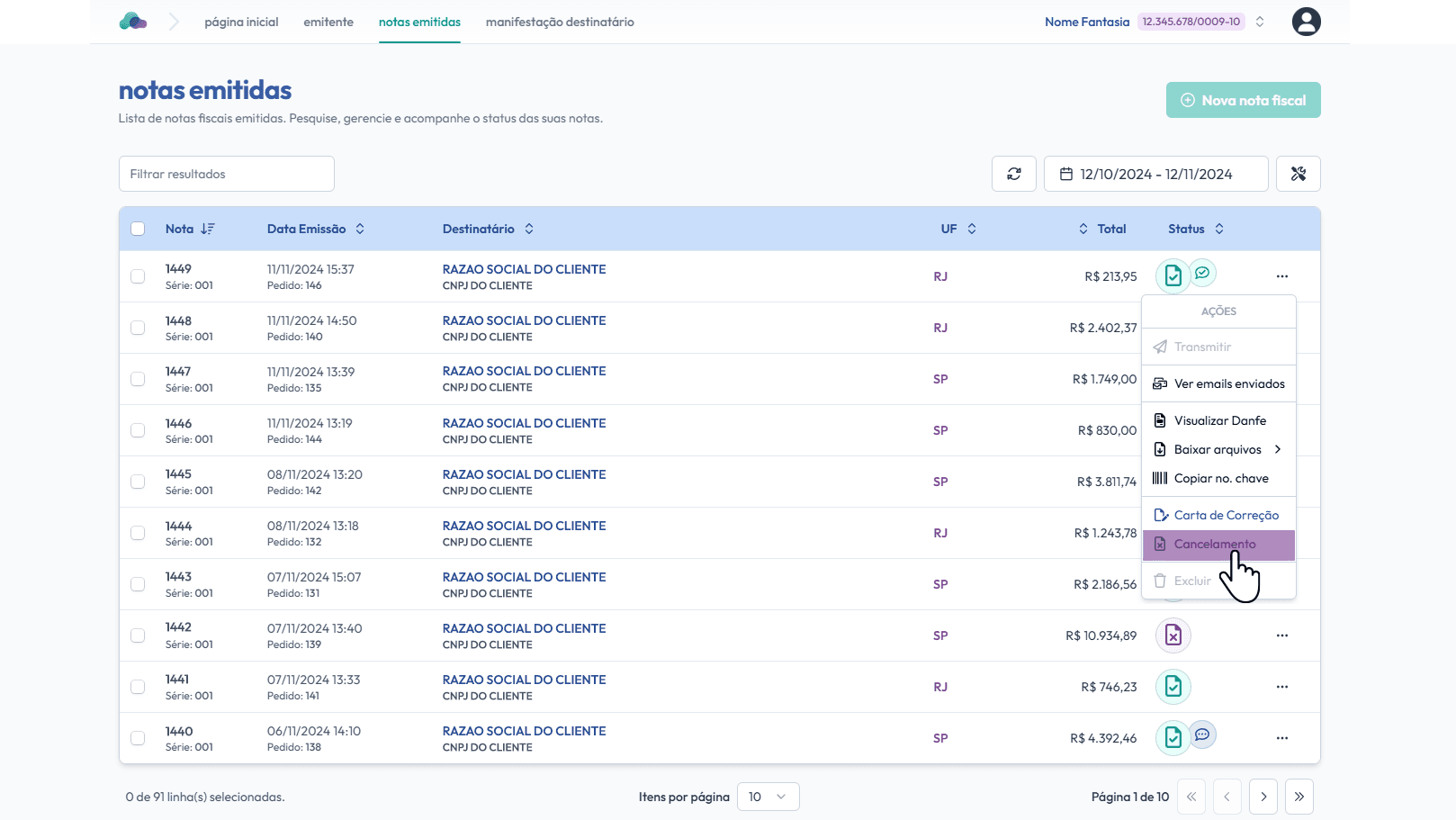The width and height of the screenshot is (1456, 820).
Task: Click cancelled status icon for note 1442
Action: (x=1173, y=635)
